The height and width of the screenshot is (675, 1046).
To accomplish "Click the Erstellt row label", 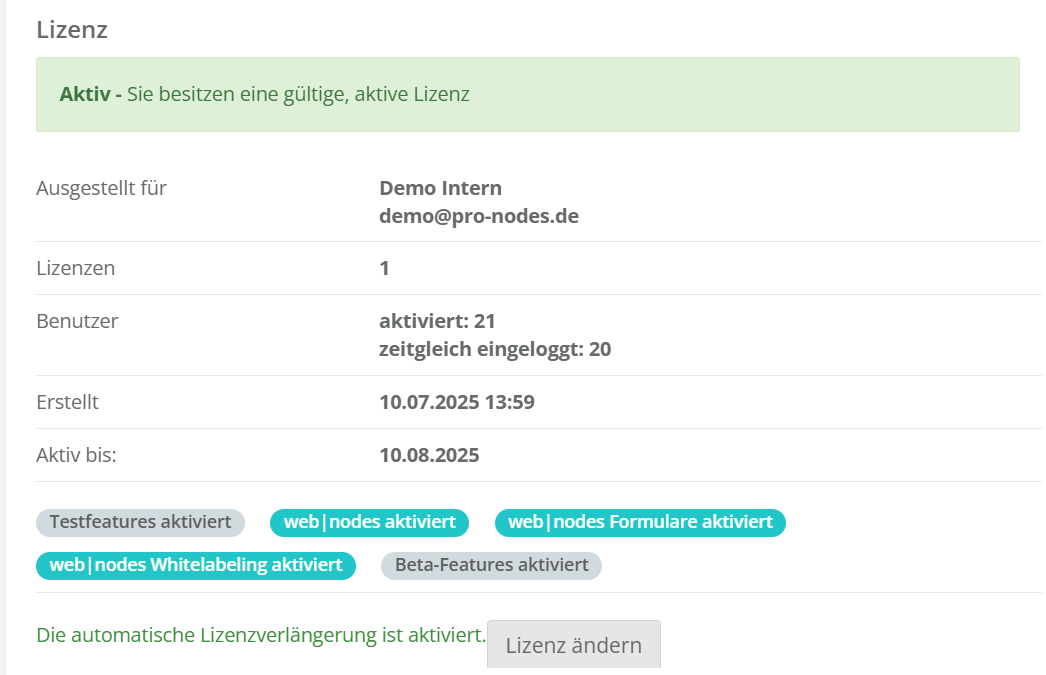I will point(67,402).
